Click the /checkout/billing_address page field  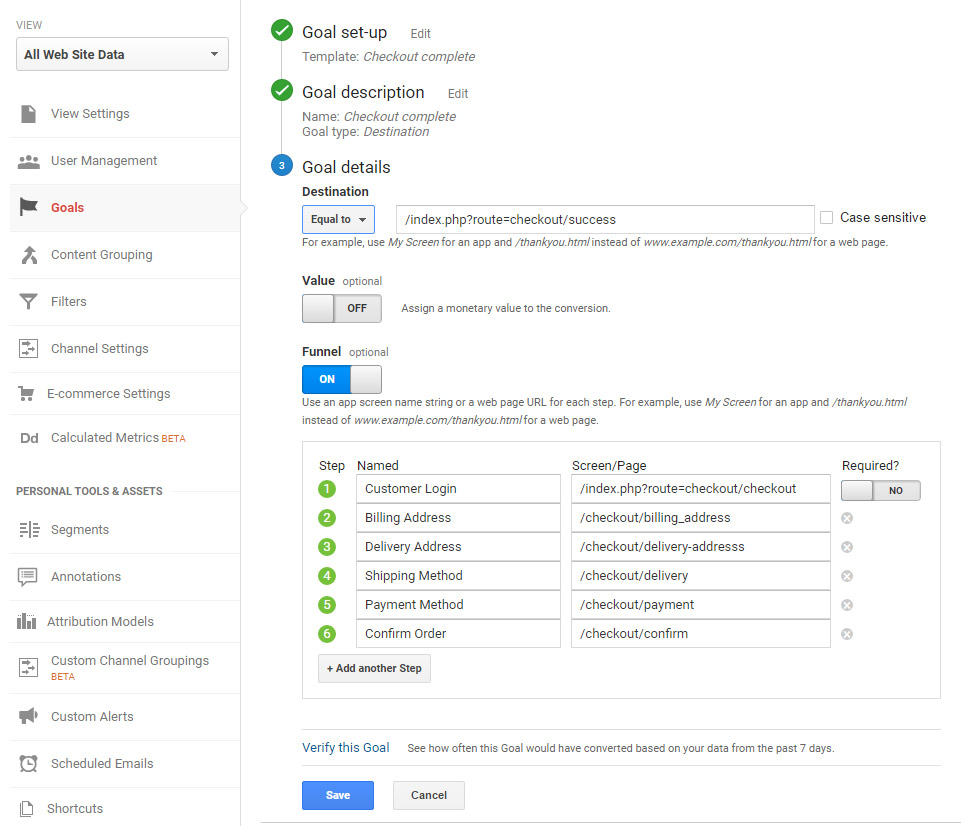click(701, 518)
